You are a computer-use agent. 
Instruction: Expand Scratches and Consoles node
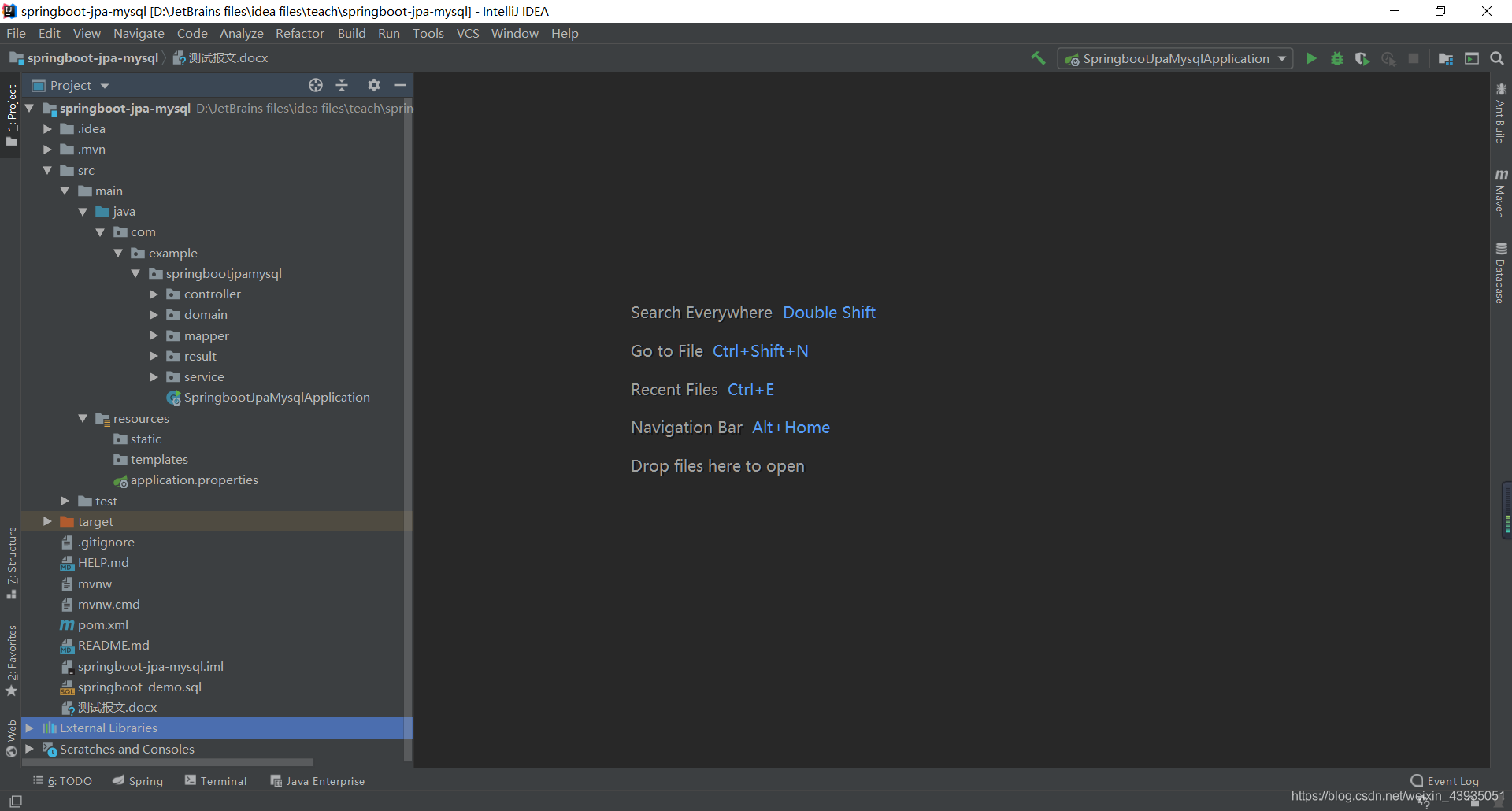point(29,749)
